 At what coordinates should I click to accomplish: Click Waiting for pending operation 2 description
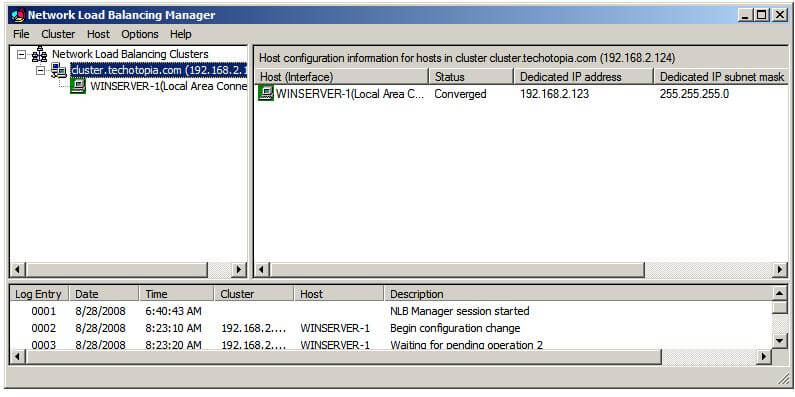(466, 345)
